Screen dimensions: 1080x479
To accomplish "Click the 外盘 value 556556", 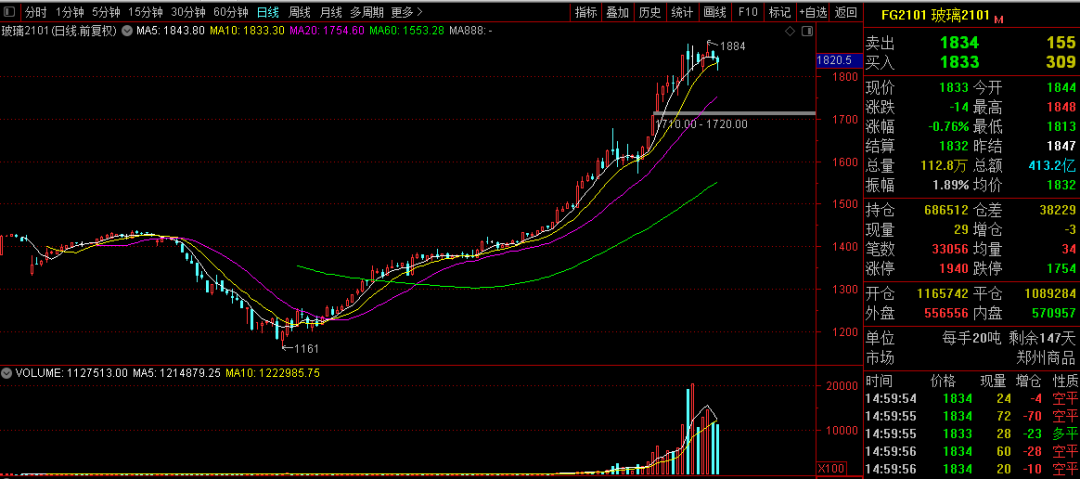I will (x=945, y=313).
